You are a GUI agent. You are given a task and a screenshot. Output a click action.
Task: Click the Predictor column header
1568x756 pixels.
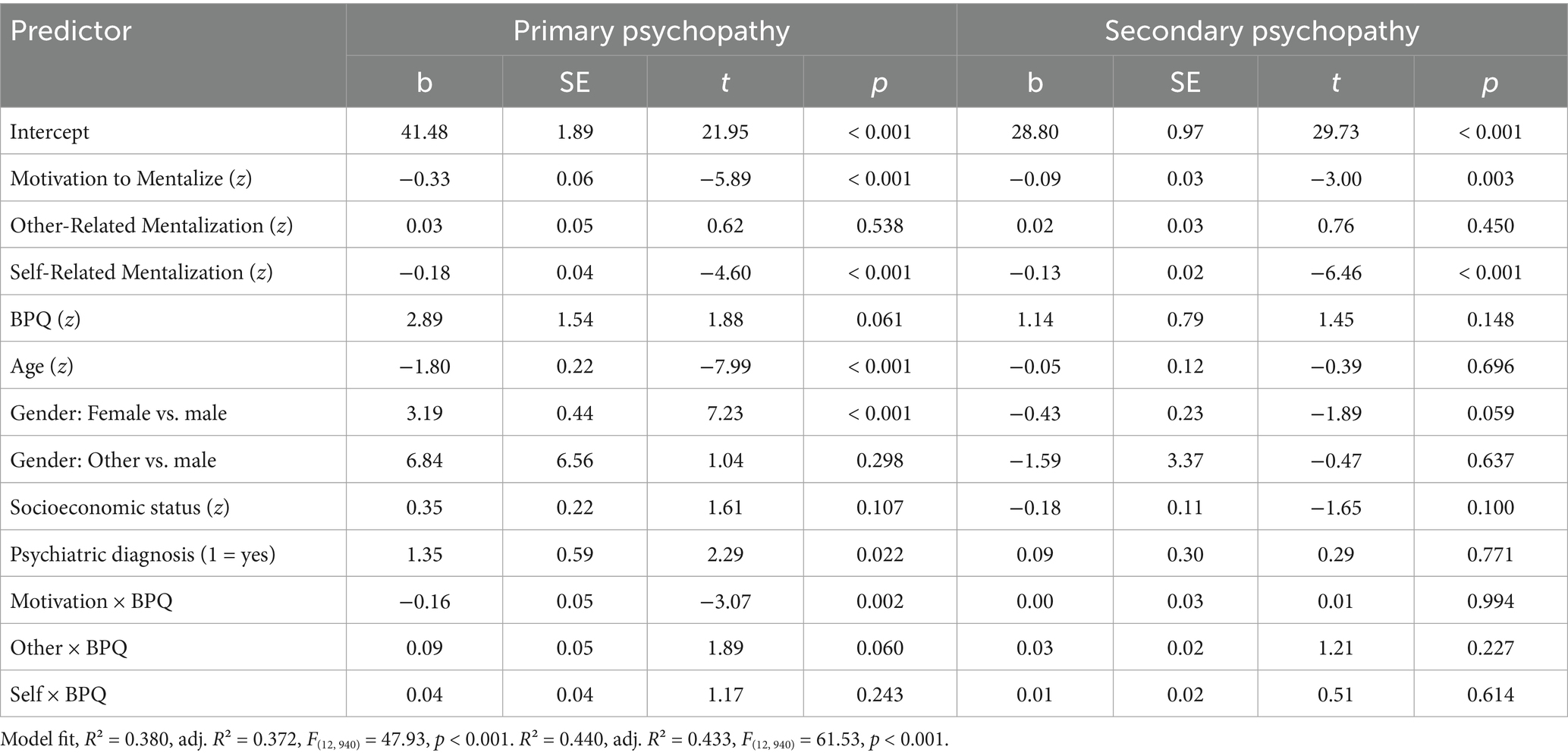(71, 31)
